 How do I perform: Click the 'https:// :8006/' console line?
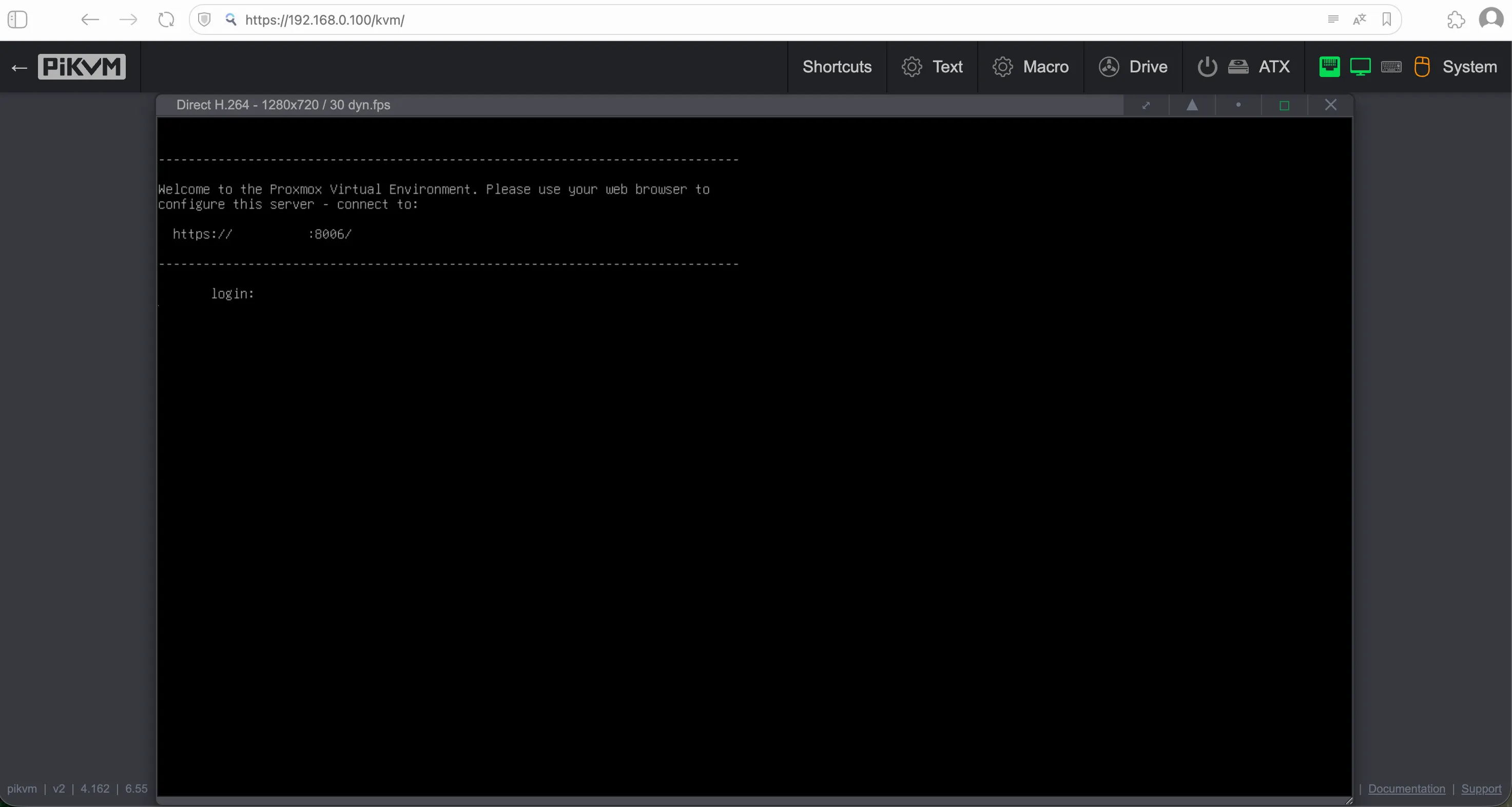pos(262,234)
